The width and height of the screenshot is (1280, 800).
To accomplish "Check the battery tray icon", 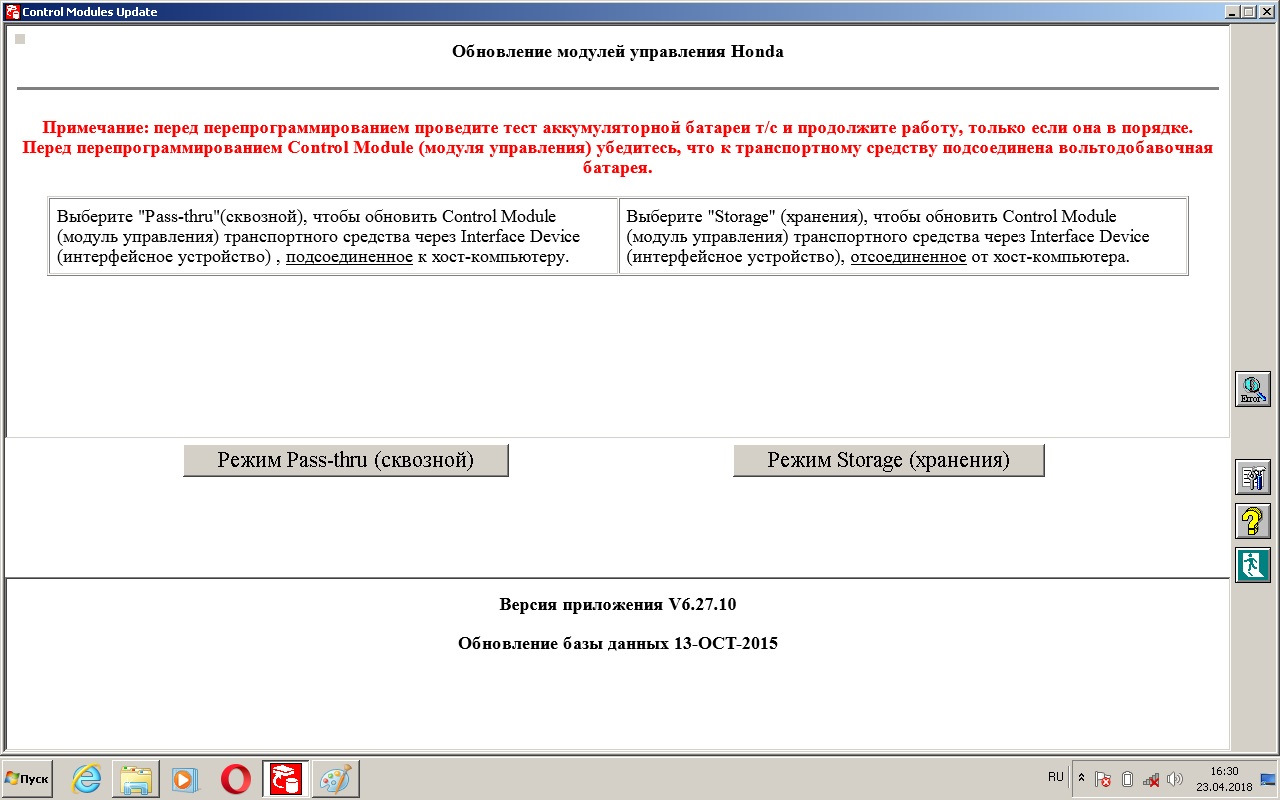I will (x=1127, y=779).
